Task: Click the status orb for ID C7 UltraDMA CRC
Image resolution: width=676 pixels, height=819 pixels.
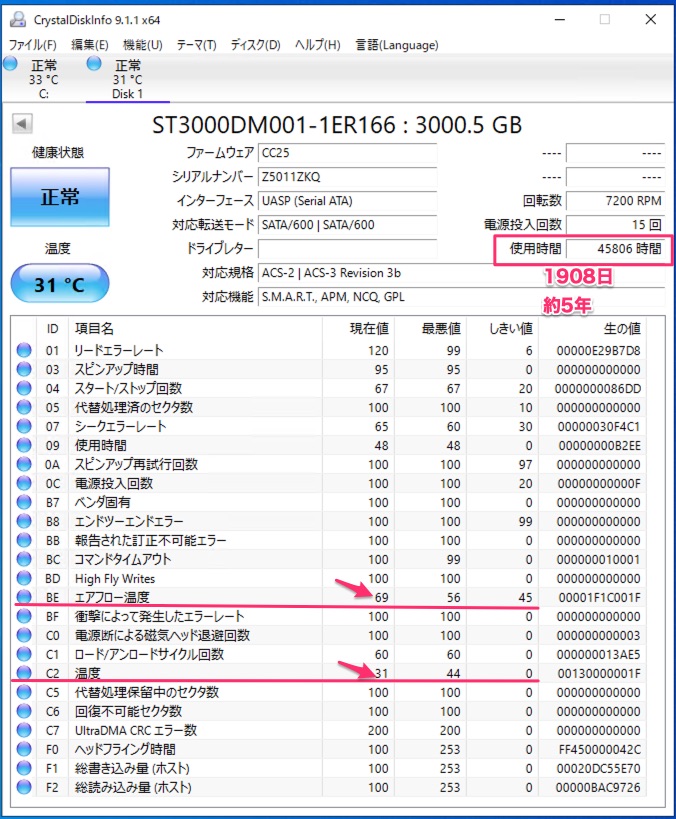Action: click(x=24, y=730)
